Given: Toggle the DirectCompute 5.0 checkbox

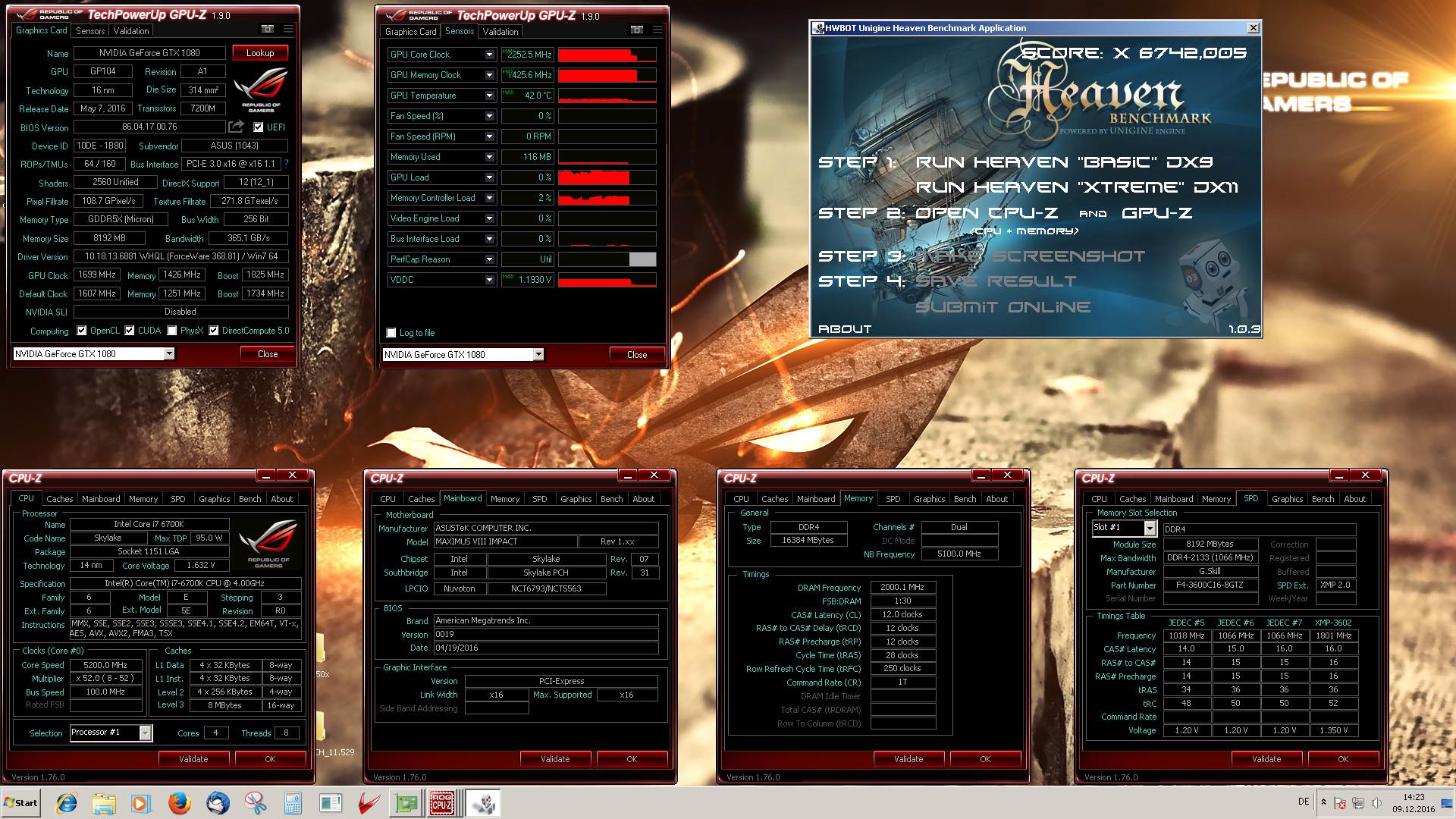Looking at the screenshot, I should (x=214, y=331).
